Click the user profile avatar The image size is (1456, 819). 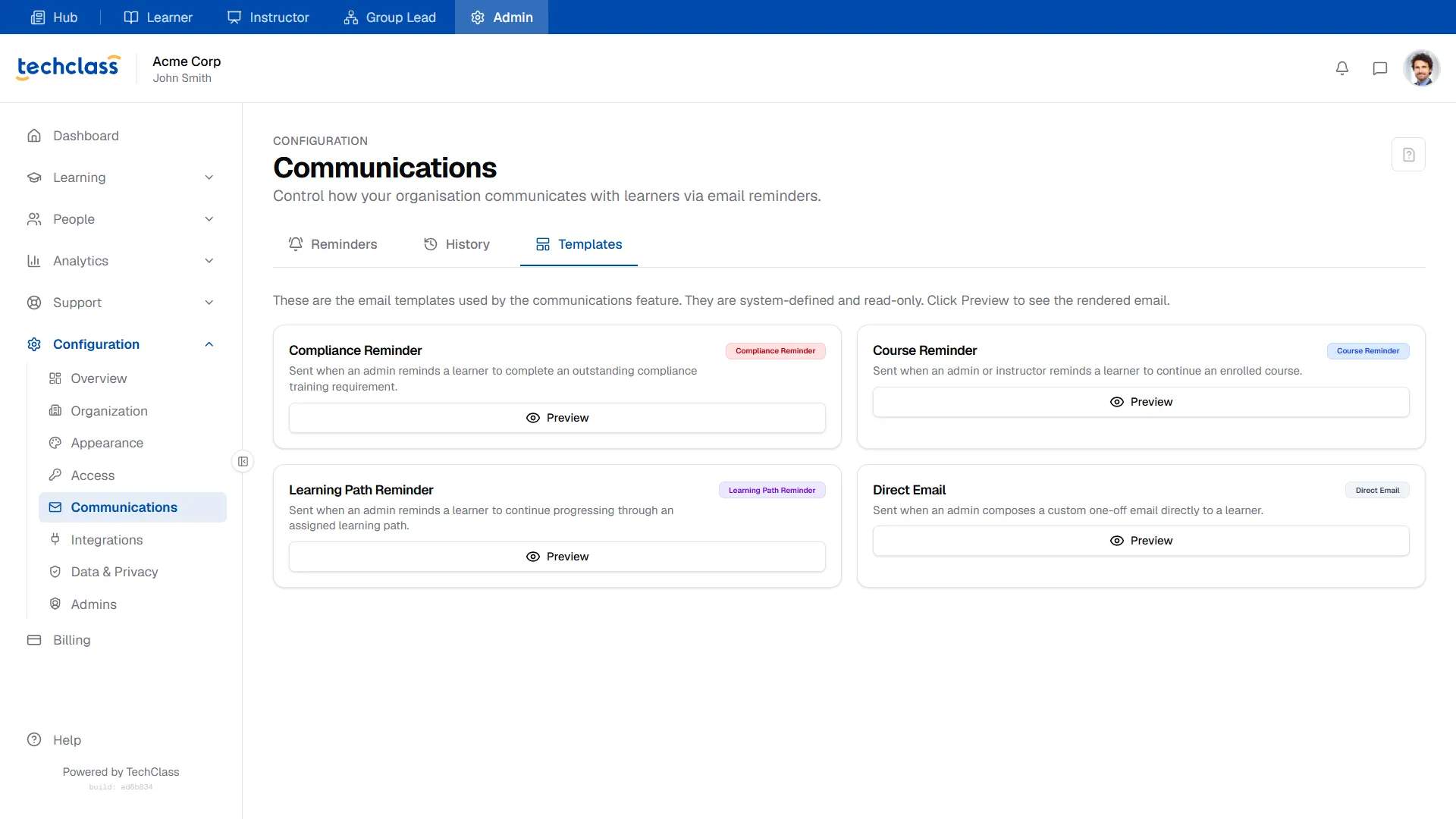[1422, 68]
